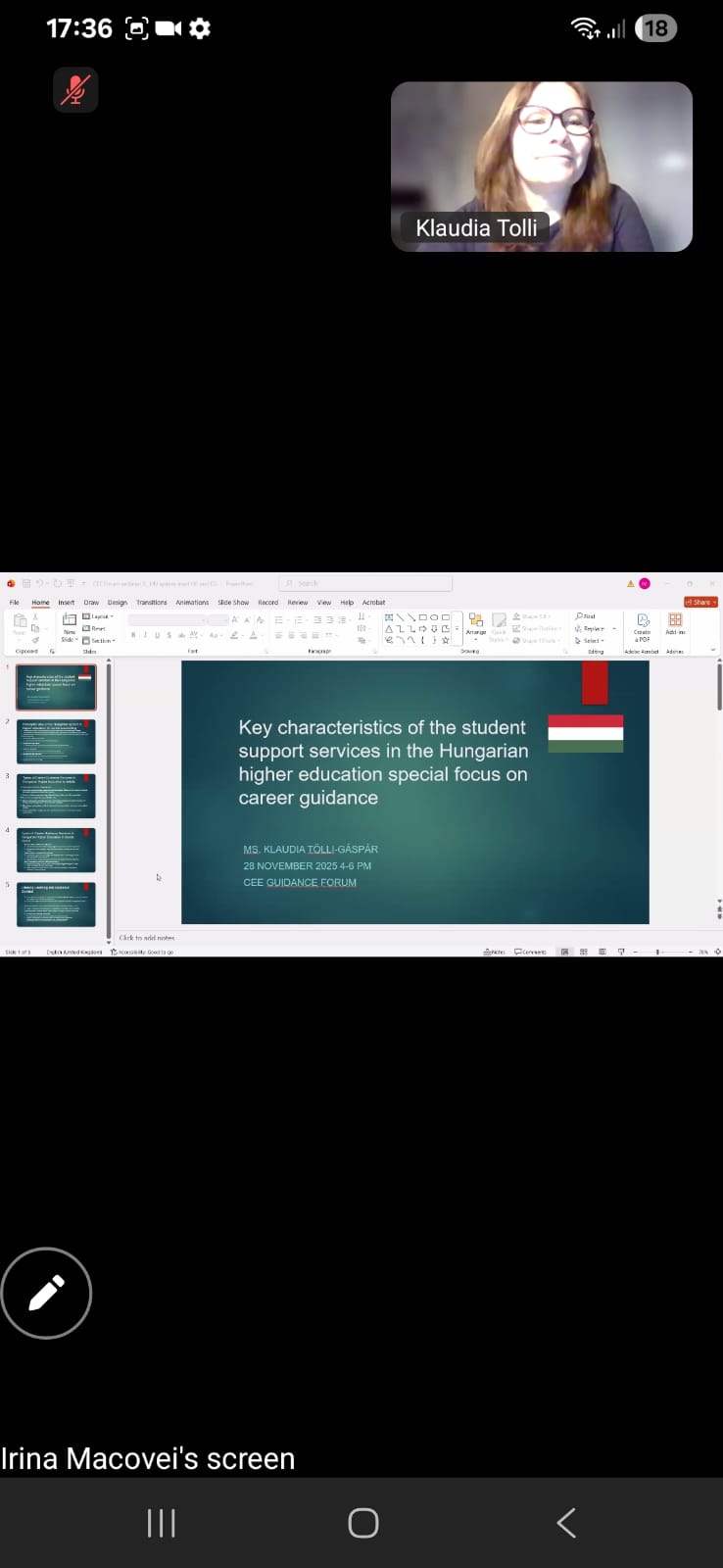Open the Transitions ribbon tab
Image resolution: width=723 pixels, height=1568 pixels.
[152, 603]
